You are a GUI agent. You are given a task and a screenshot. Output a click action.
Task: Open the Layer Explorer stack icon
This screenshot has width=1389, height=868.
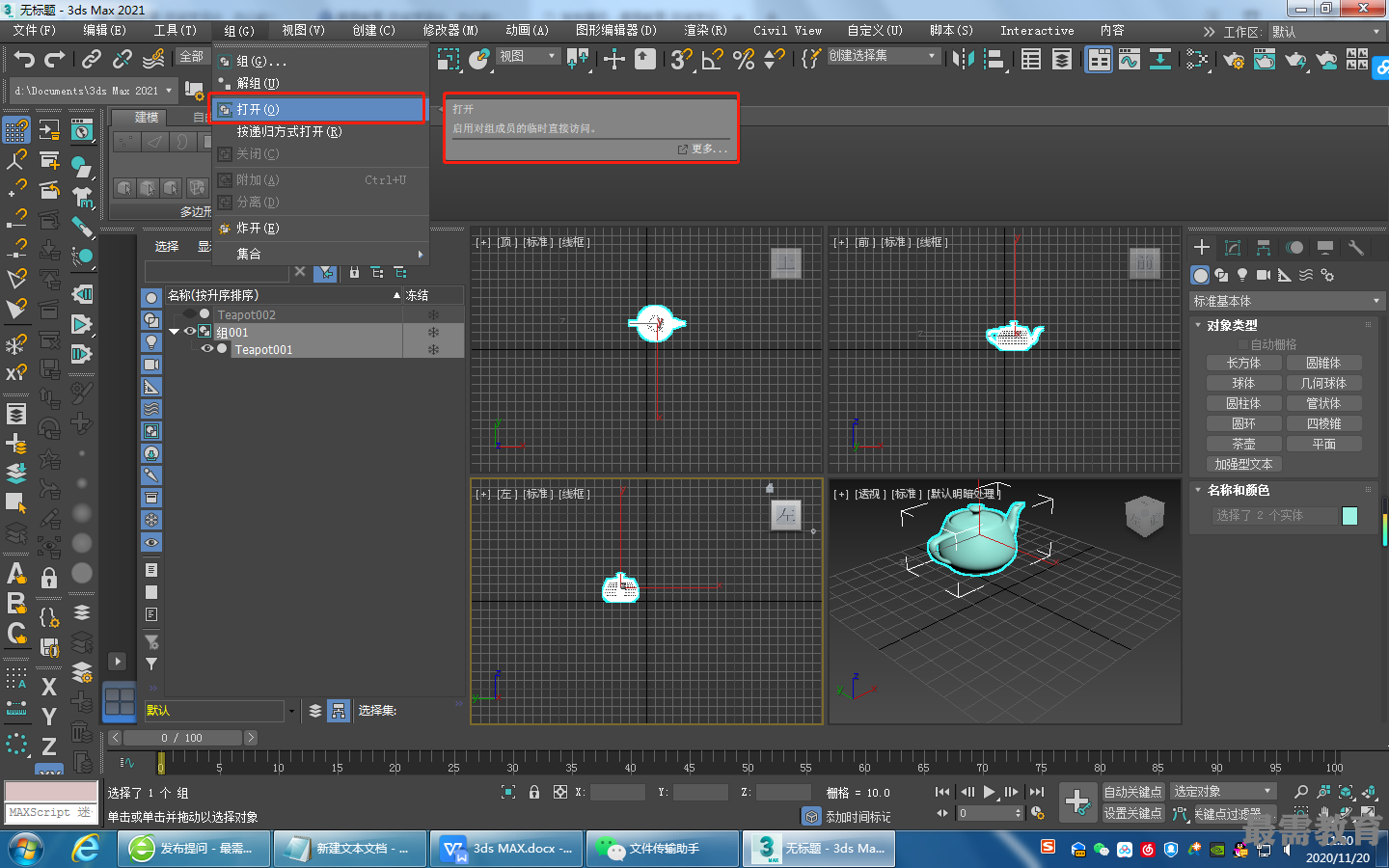point(1062,59)
